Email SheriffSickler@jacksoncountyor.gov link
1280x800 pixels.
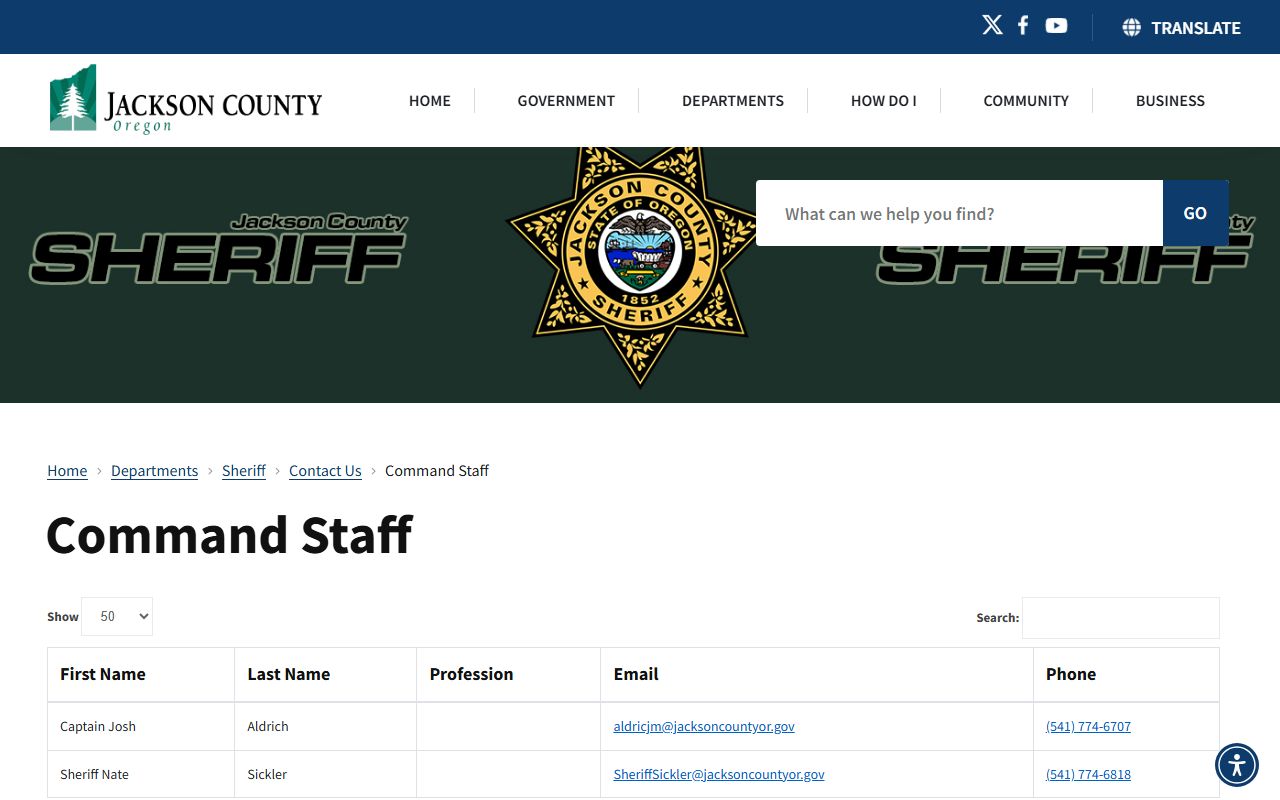[x=719, y=775]
